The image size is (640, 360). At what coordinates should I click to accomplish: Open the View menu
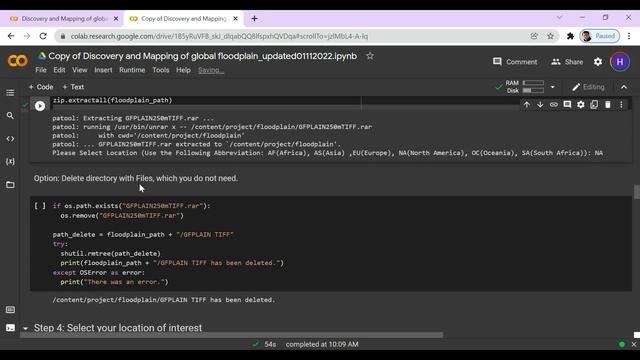[x=80, y=70]
